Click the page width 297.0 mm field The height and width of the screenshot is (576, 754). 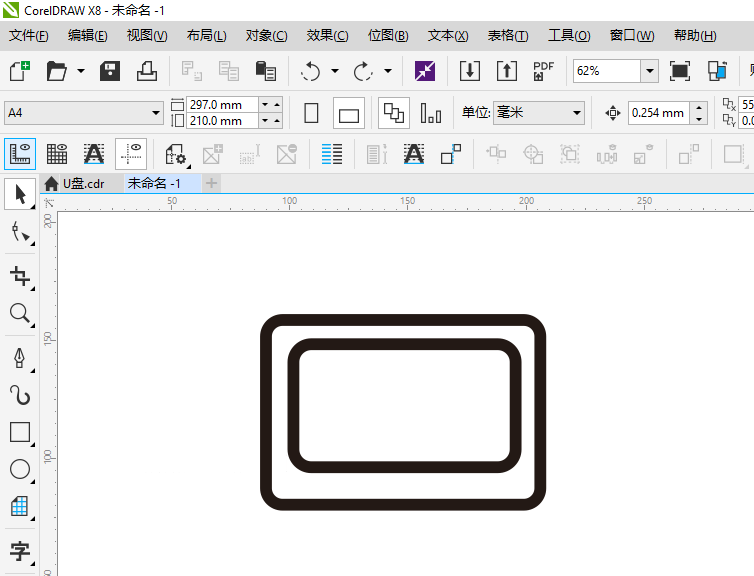click(220, 105)
